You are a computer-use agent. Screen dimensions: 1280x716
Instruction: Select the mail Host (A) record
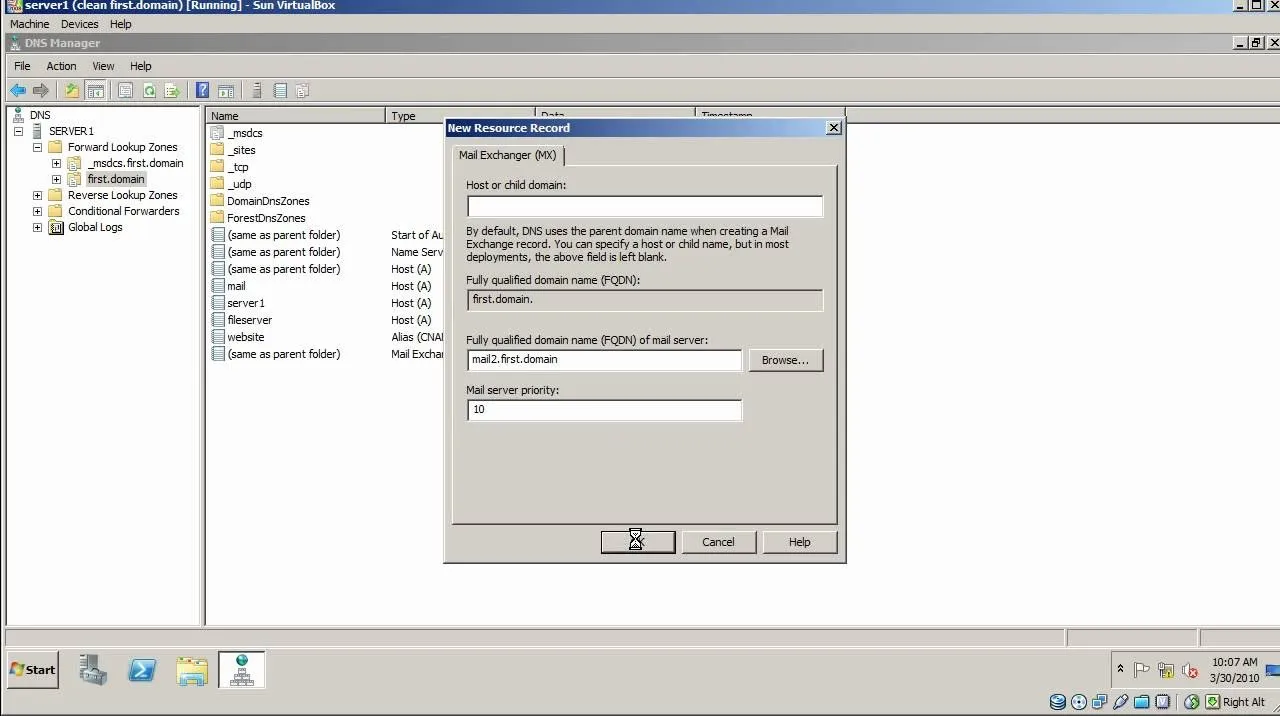click(x=236, y=286)
